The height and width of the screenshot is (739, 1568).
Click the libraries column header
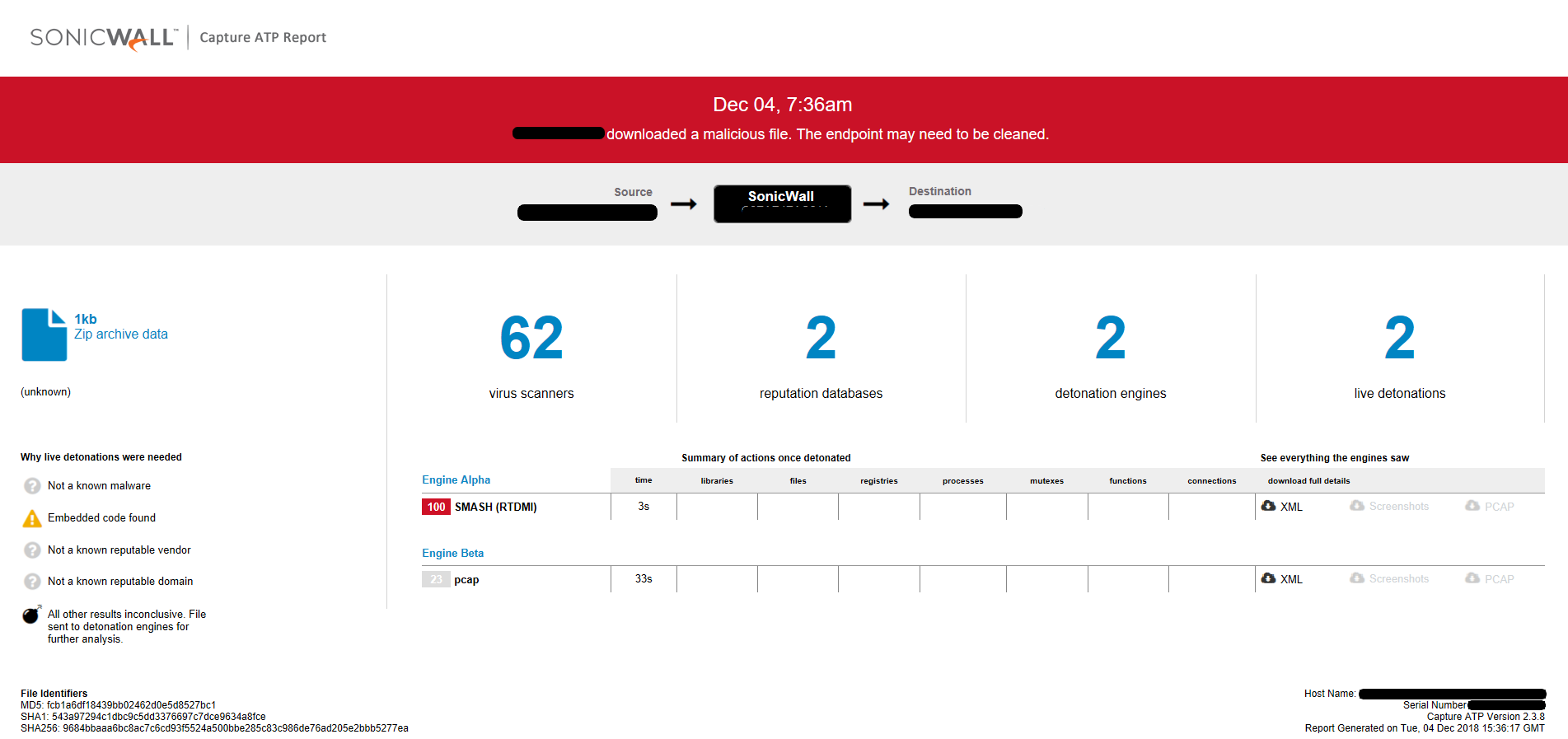717,481
